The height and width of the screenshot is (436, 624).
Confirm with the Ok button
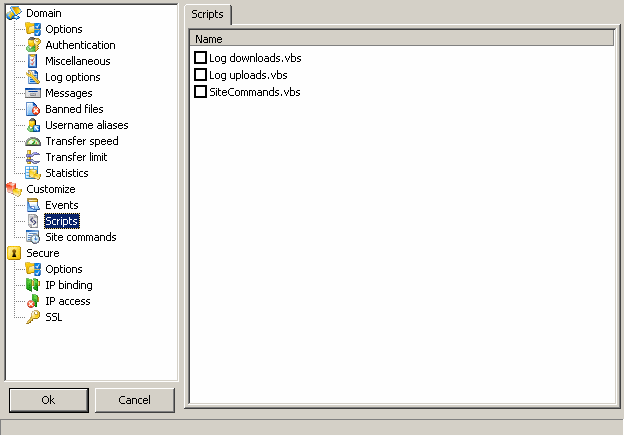coord(49,400)
